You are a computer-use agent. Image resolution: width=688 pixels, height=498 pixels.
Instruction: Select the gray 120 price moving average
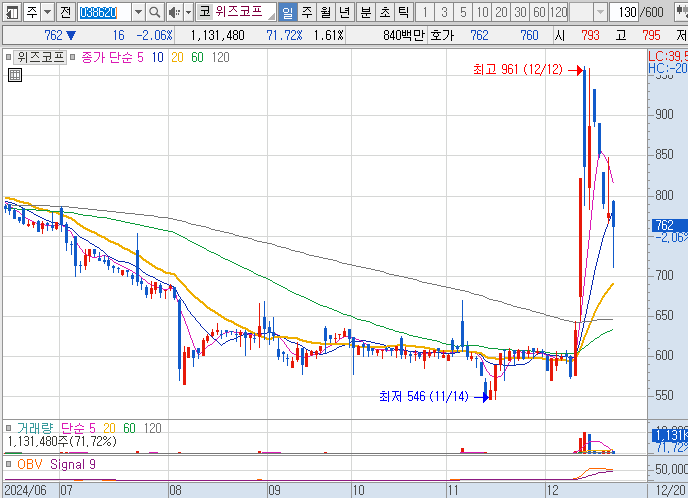point(221,57)
